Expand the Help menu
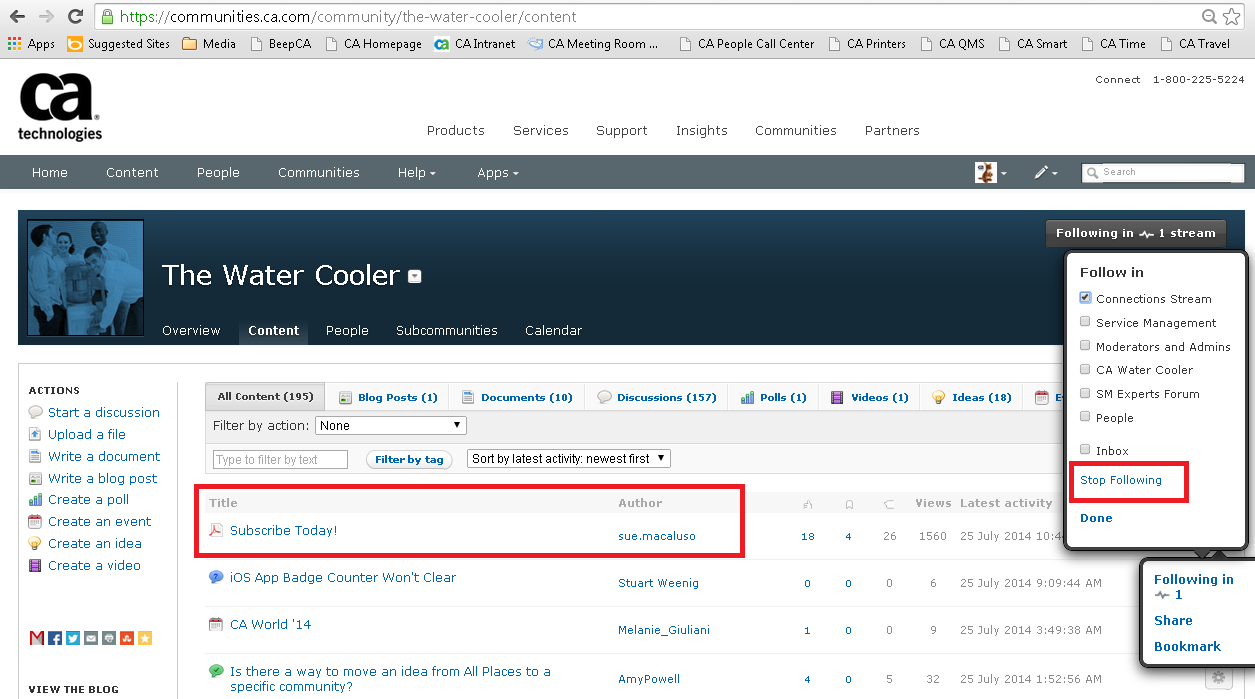Screen dimensions: 1255x699 click(417, 172)
